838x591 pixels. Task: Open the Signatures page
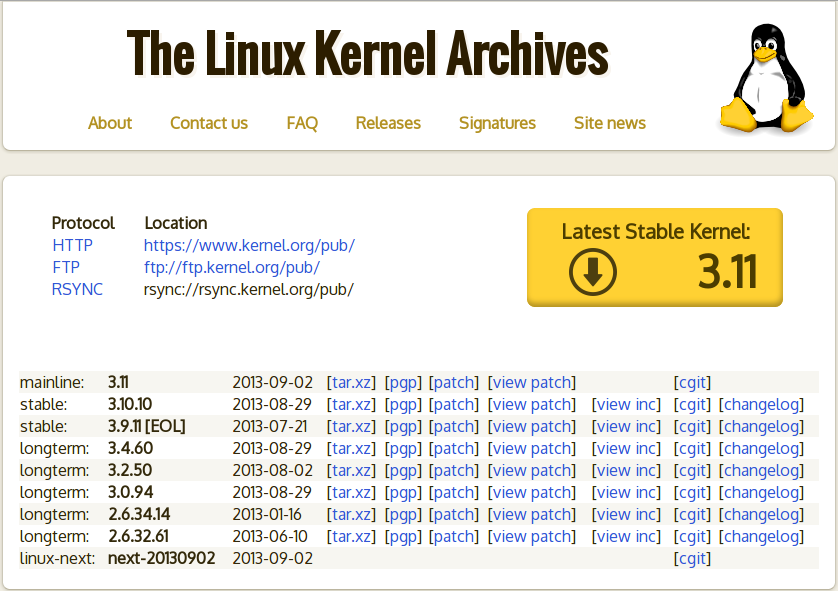(x=497, y=123)
